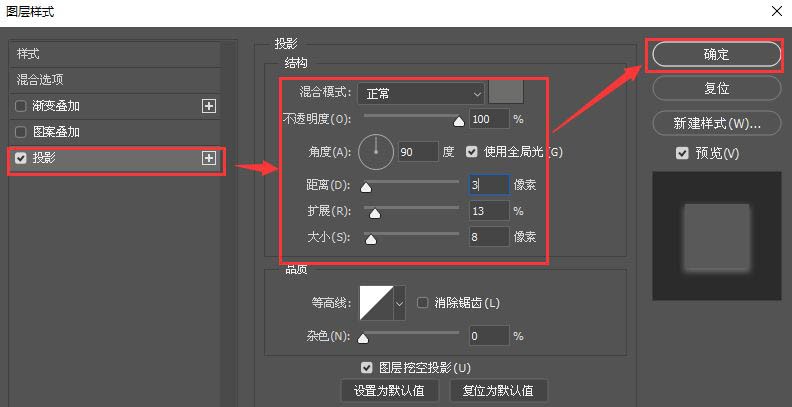Open the 混合模式 dropdown
The image size is (792, 407).
[421, 93]
